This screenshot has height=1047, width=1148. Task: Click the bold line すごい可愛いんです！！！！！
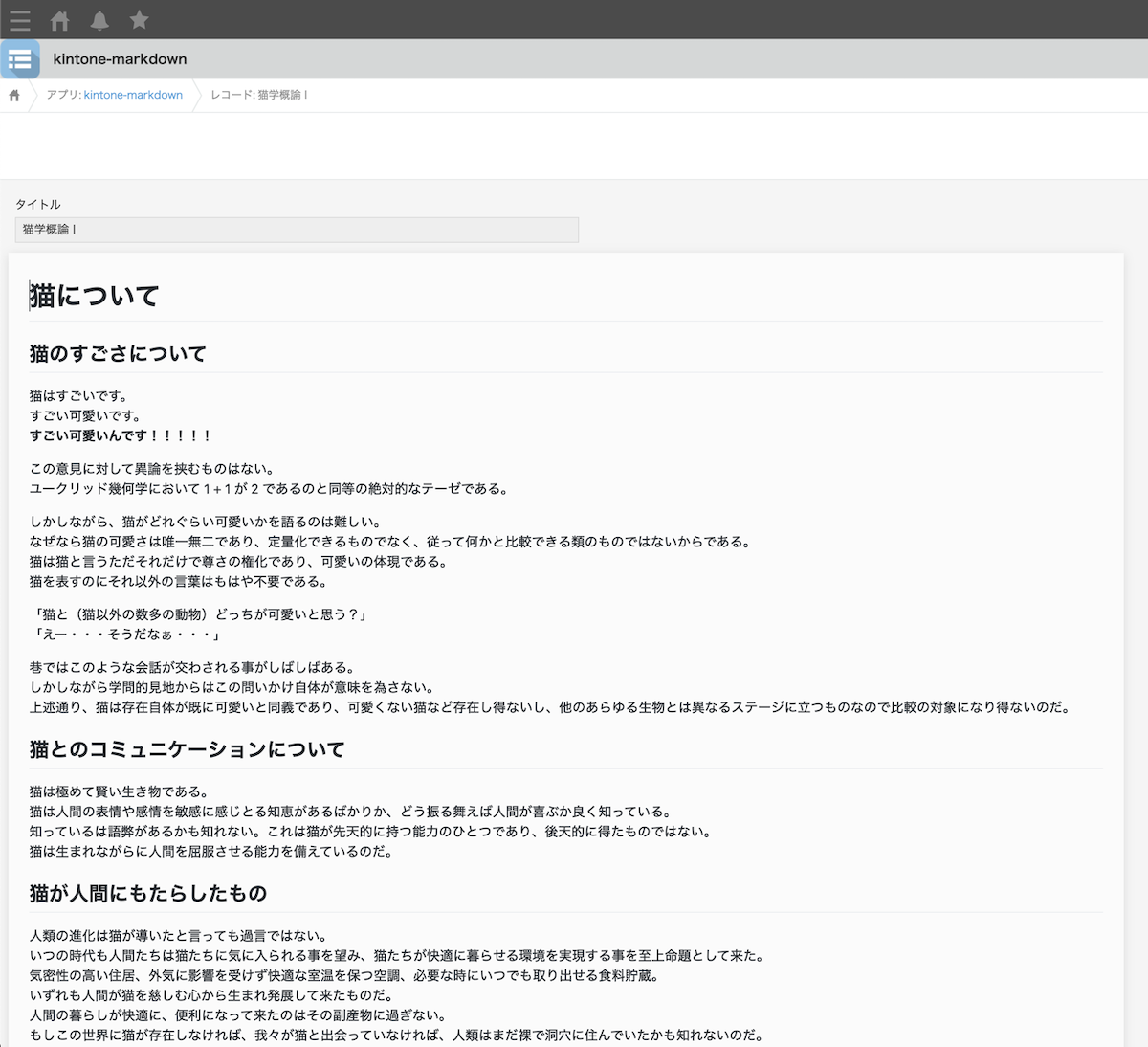click(x=121, y=435)
